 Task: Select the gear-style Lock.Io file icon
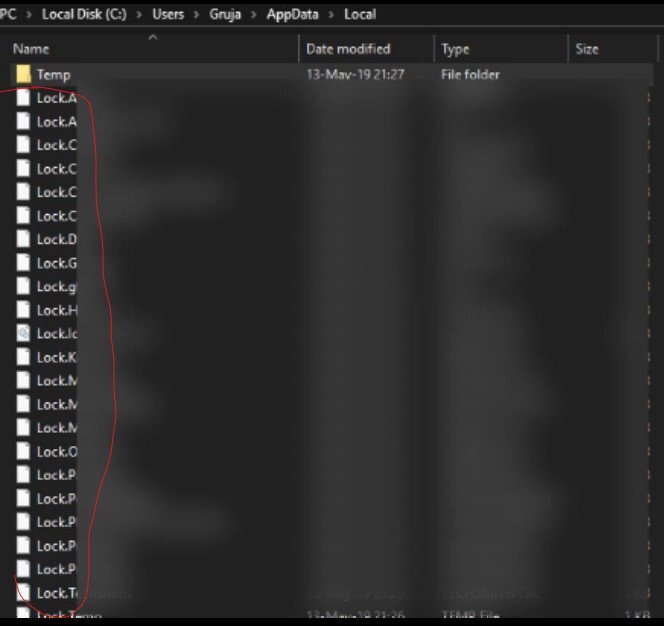[23, 333]
